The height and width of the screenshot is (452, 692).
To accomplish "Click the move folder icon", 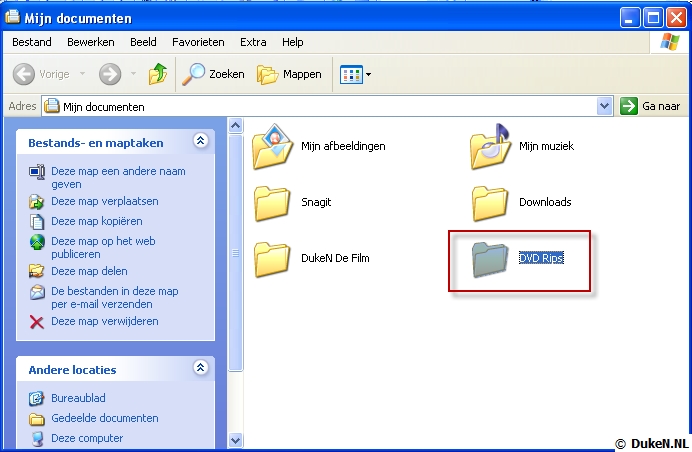I will coord(37,202).
